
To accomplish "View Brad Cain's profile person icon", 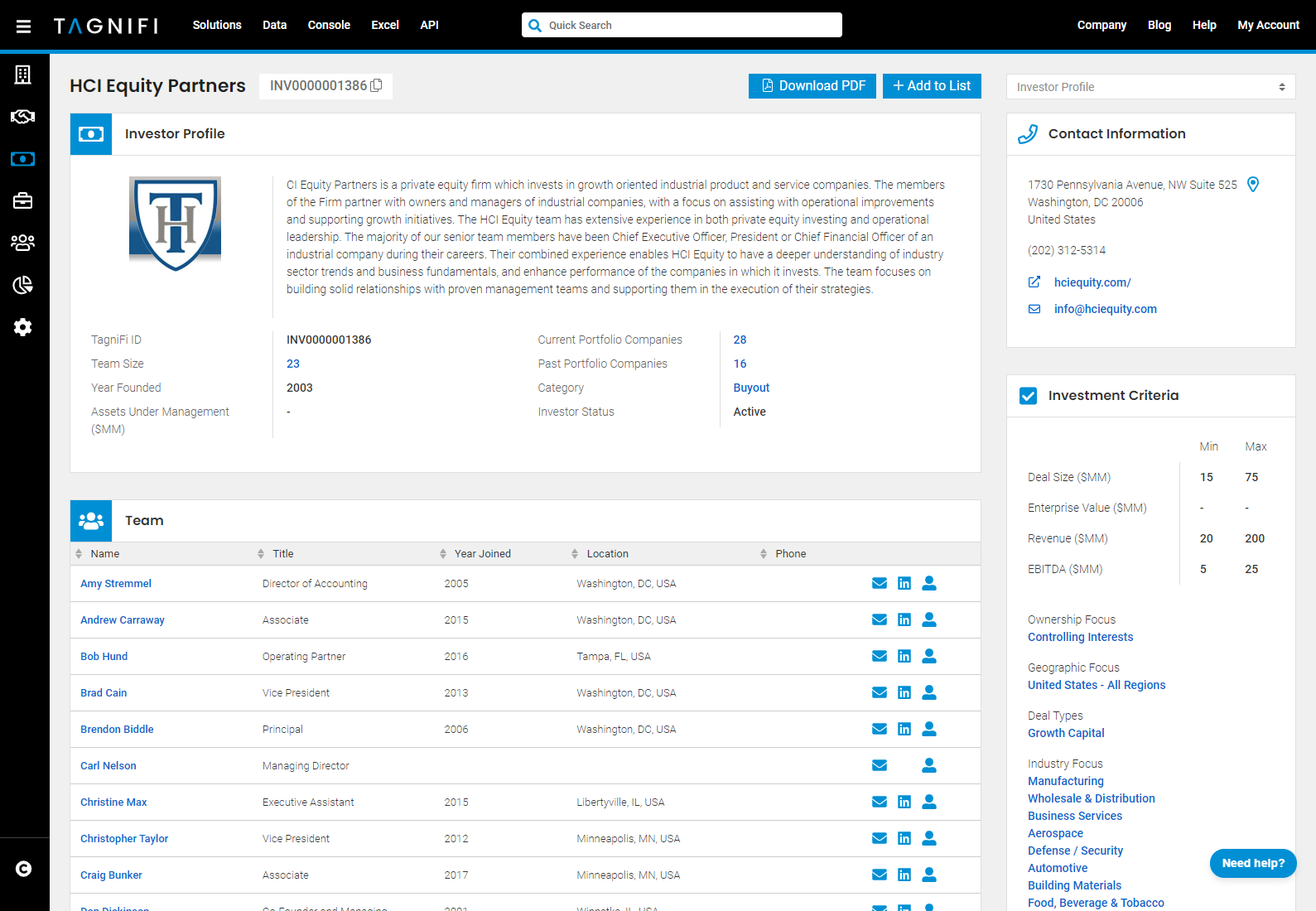I will (929, 692).
